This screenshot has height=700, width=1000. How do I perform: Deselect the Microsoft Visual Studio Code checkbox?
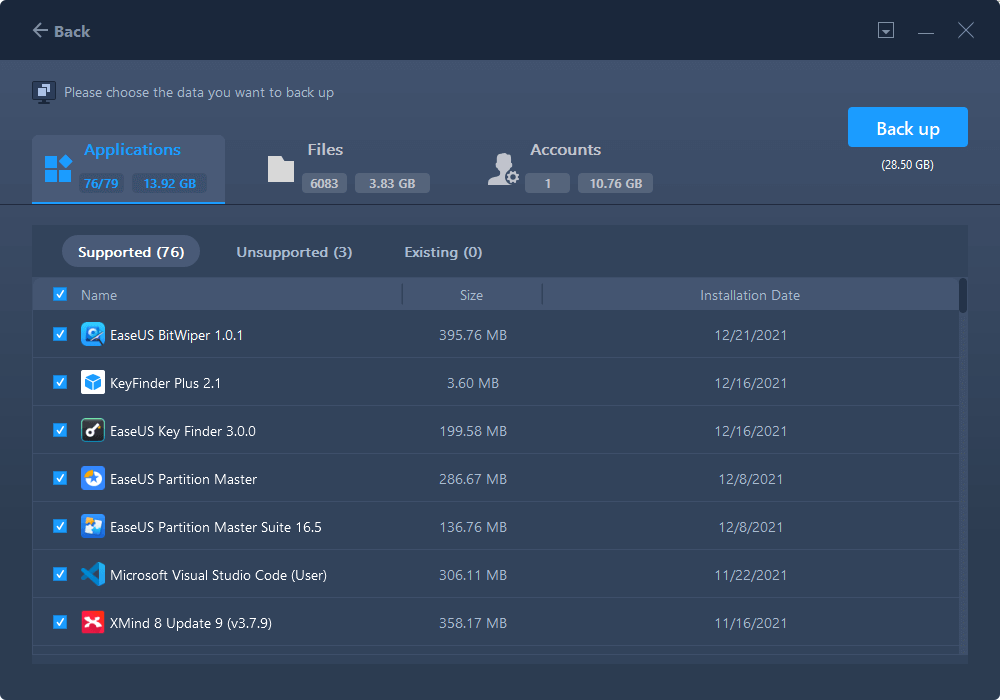[60, 575]
